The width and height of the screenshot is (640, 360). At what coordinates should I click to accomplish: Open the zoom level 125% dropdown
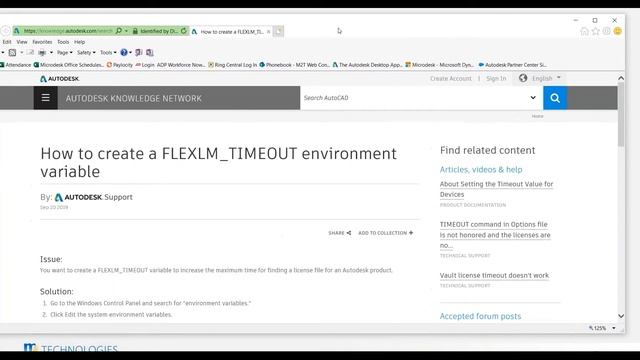point(613,328)
